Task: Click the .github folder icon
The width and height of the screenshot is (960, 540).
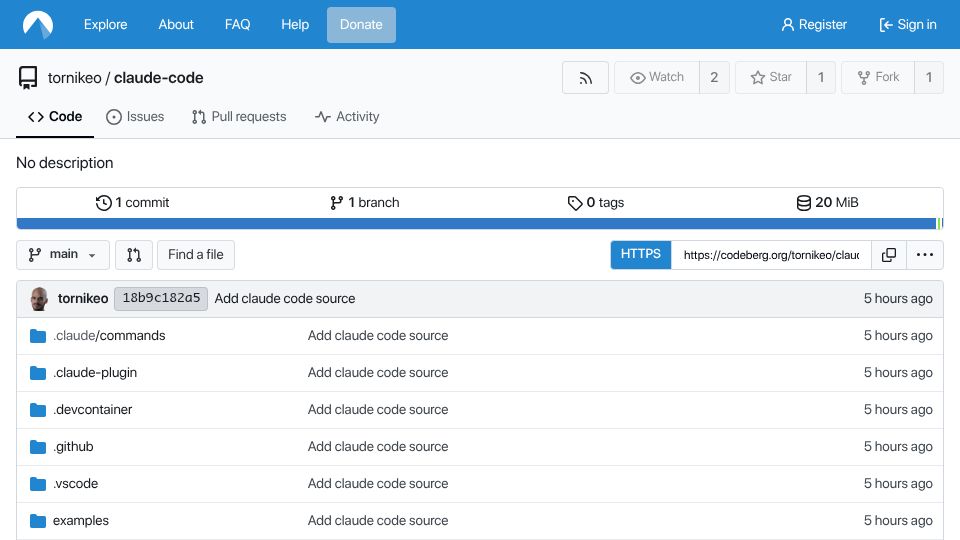Action: 38,447
